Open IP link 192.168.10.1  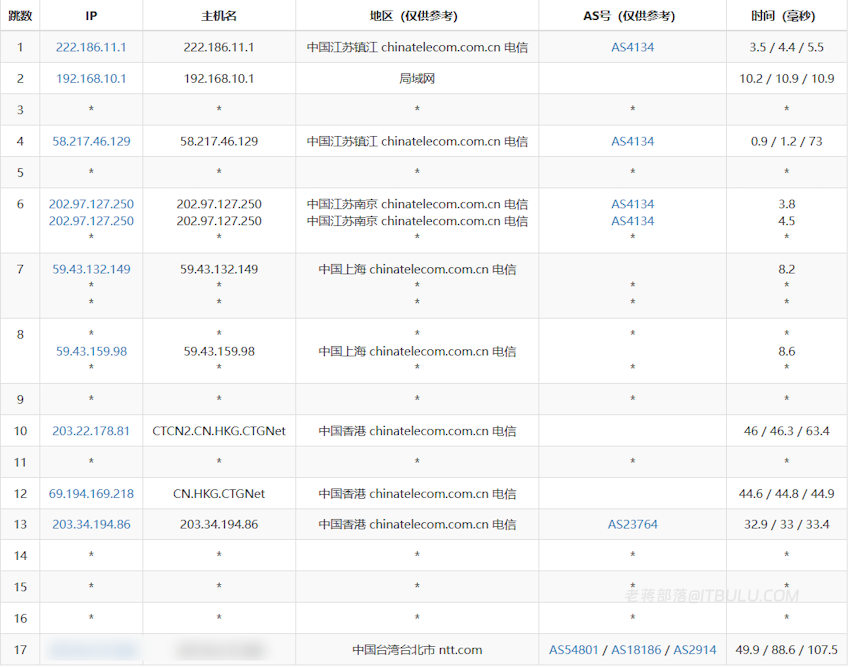click(91, 79)
